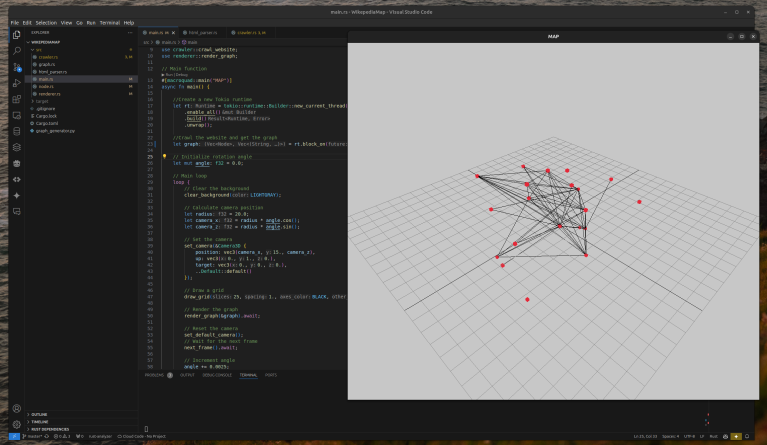Open the .gitignore file
This screenshot has height=445, width=767.
pyautogui.click(x=81, y=109)
